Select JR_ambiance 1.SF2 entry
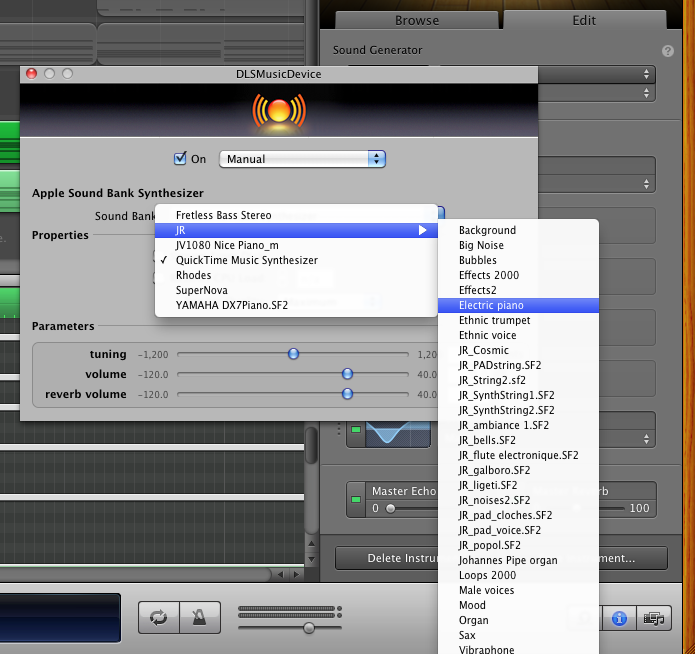Screen dimensions: 695x654 tap(518, 426)
